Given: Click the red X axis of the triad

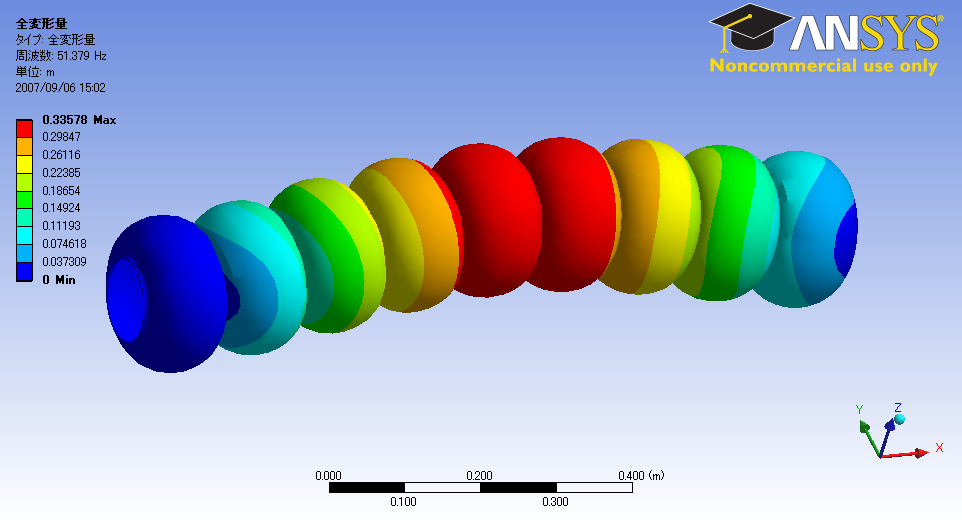Looking at the screenshot, I should pyautogui.click(x=906, y=454).
